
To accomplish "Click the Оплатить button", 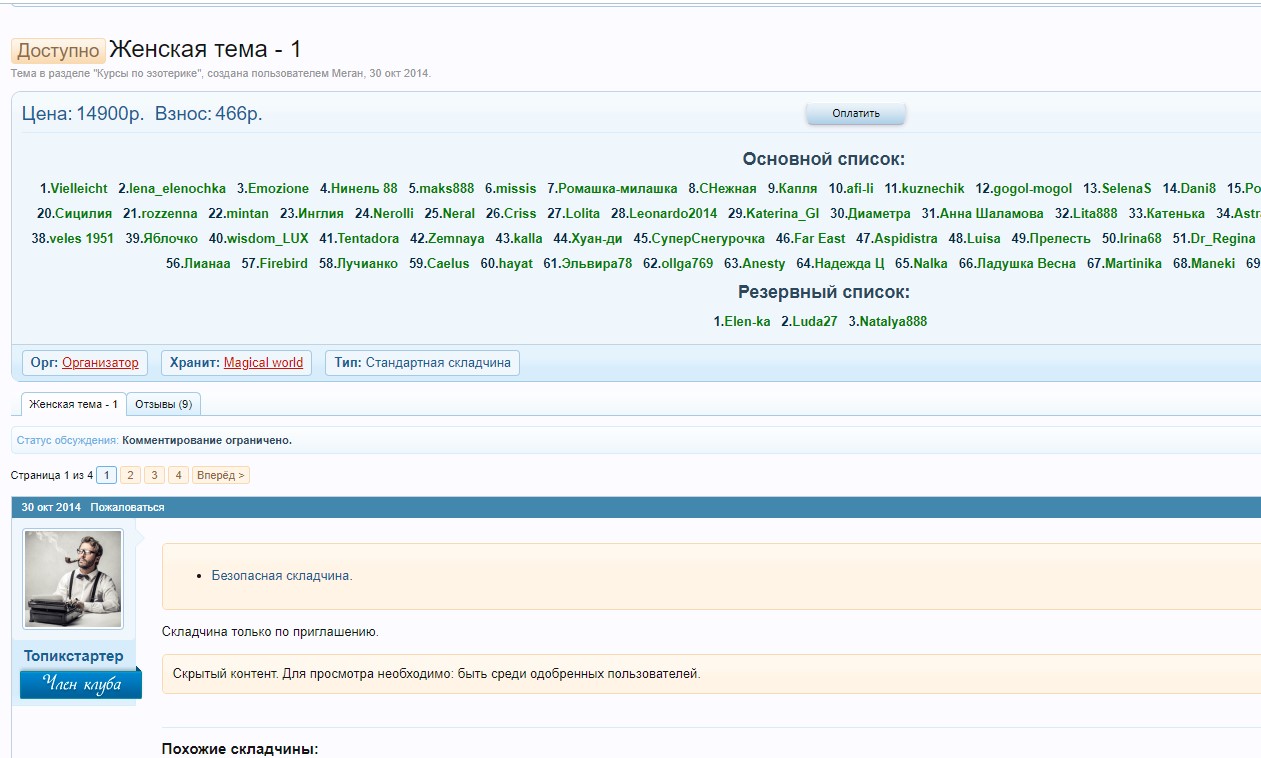I will [856, 114].
